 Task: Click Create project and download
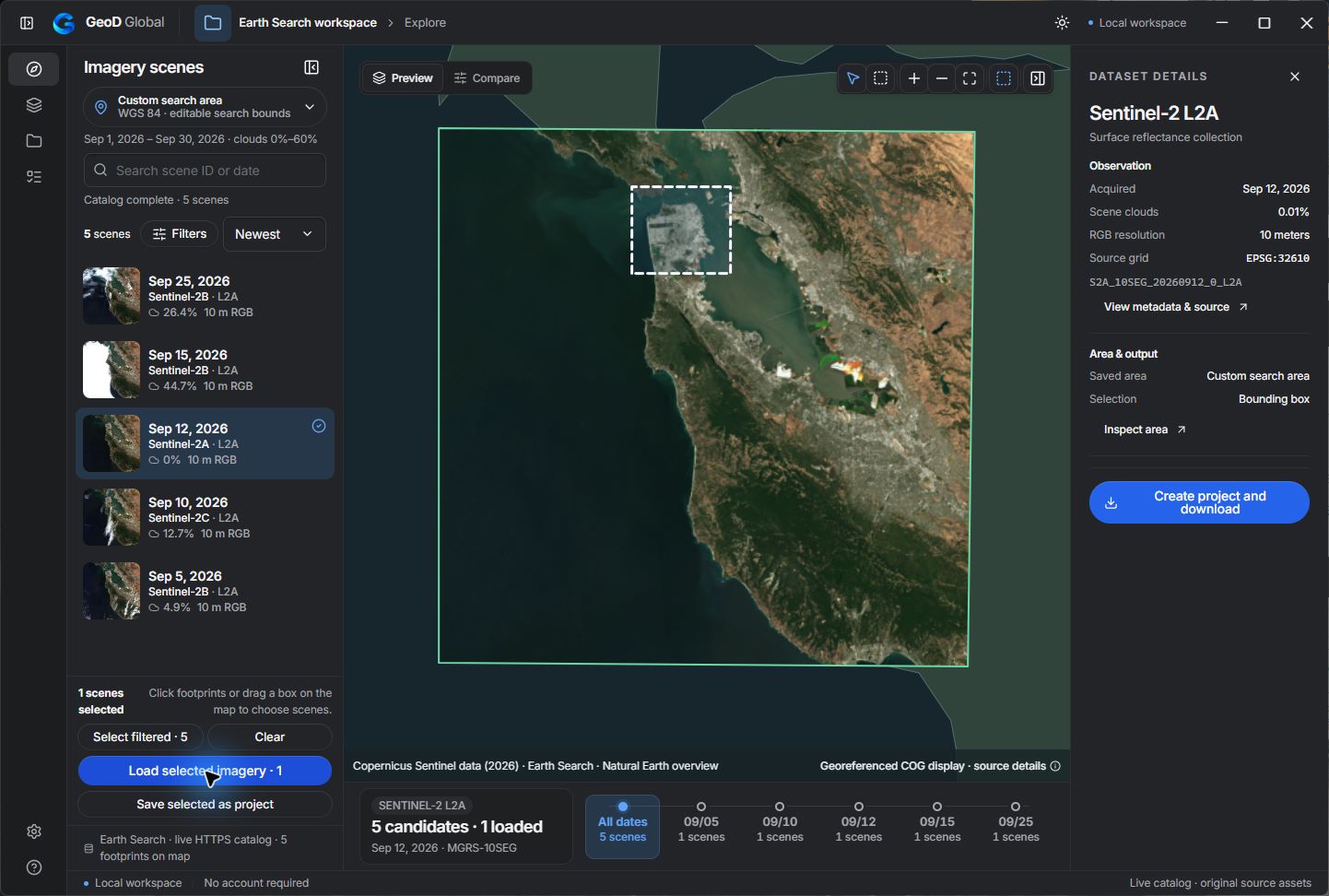pyautogui.click(x=1199, y=502)
